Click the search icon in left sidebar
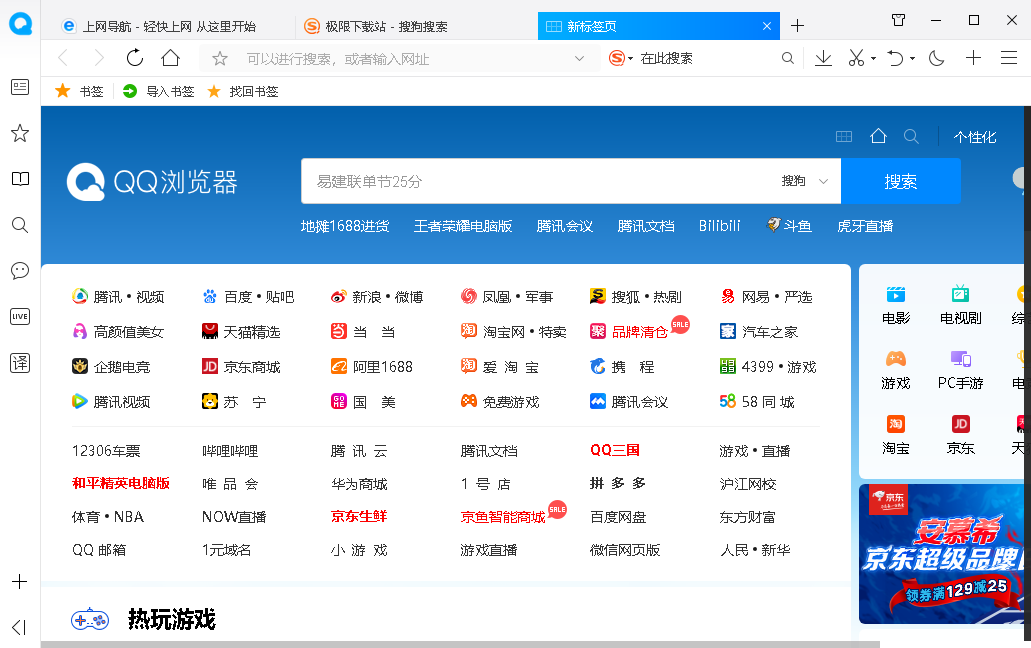 click(x=20, y=225)
